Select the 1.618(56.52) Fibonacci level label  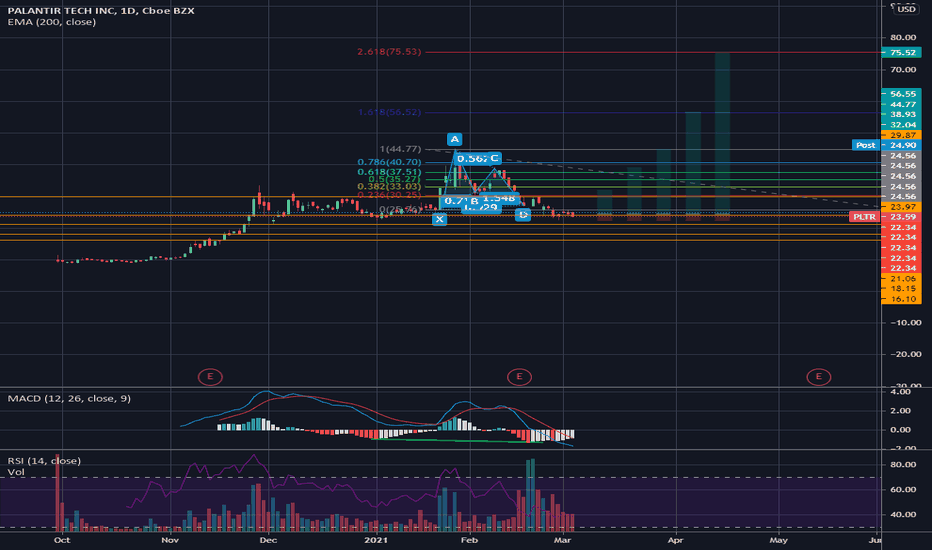pos(389,112)
